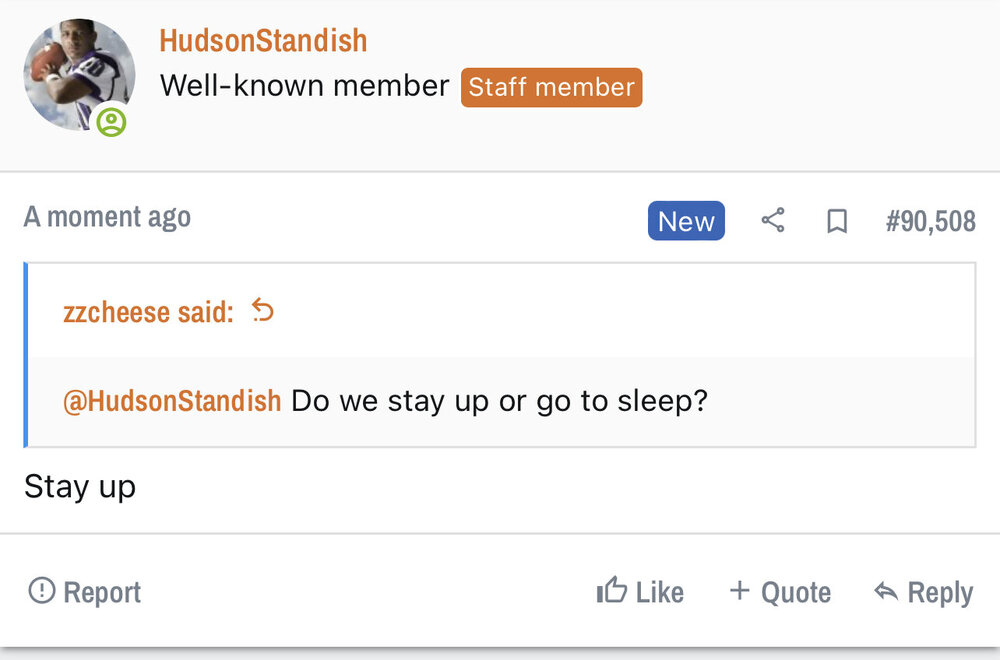
Task: Open the HudsonStandish profile name link
Action: 263,41
